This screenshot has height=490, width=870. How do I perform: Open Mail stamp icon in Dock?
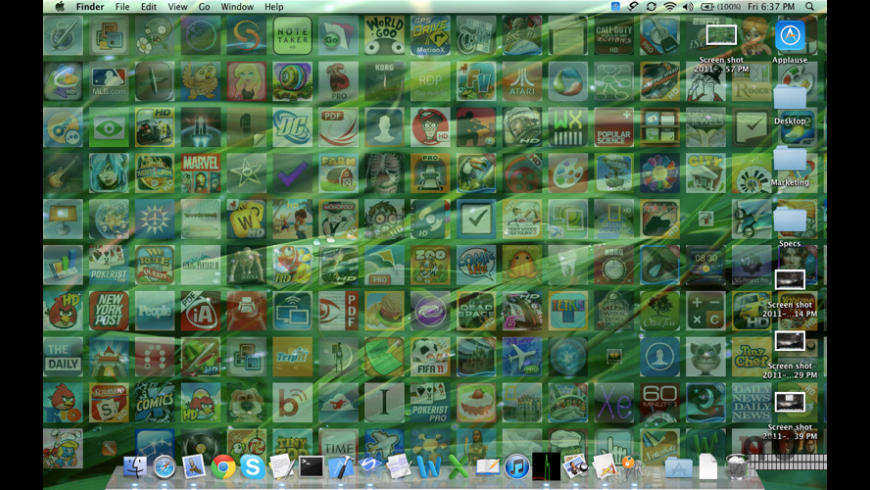[193, 467]
